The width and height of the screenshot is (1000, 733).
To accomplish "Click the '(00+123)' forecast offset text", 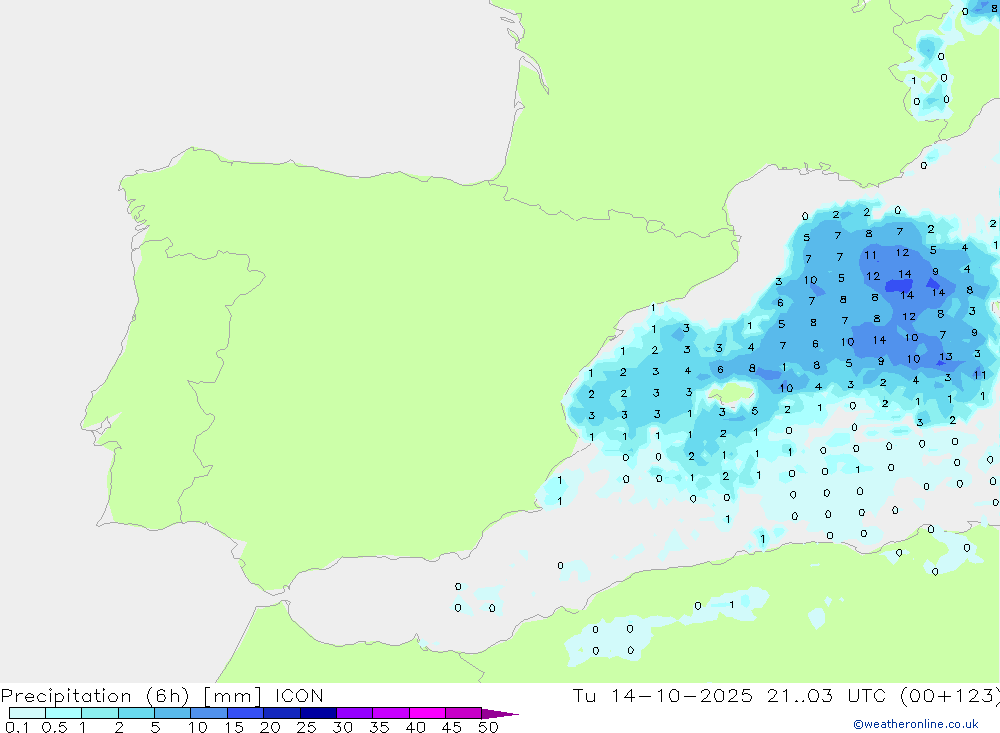I will click(950, 695).
